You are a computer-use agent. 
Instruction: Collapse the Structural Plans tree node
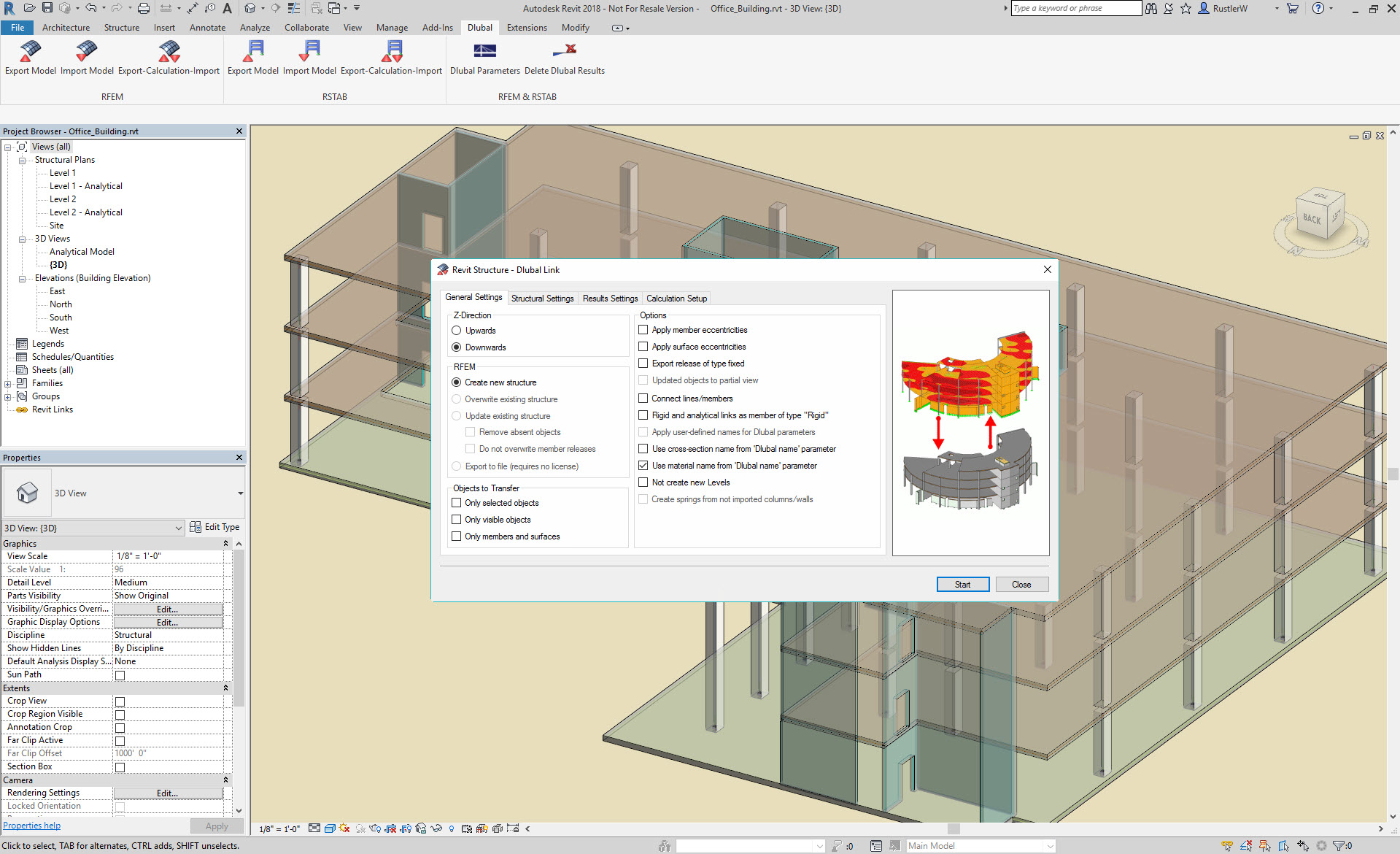coord(22,159)
